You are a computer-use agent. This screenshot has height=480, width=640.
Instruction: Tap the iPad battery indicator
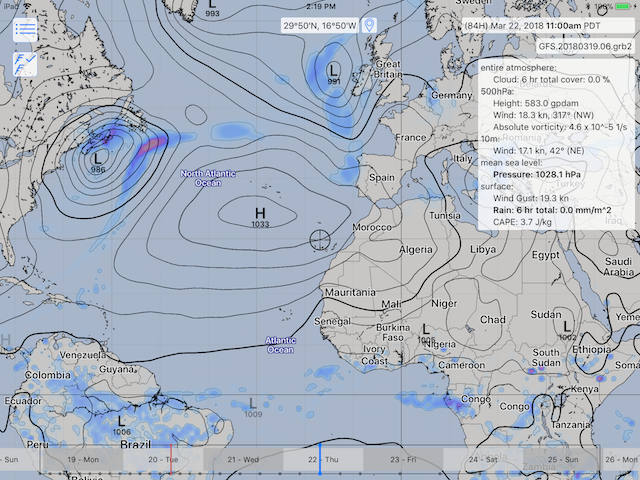[x=623, y=6]
